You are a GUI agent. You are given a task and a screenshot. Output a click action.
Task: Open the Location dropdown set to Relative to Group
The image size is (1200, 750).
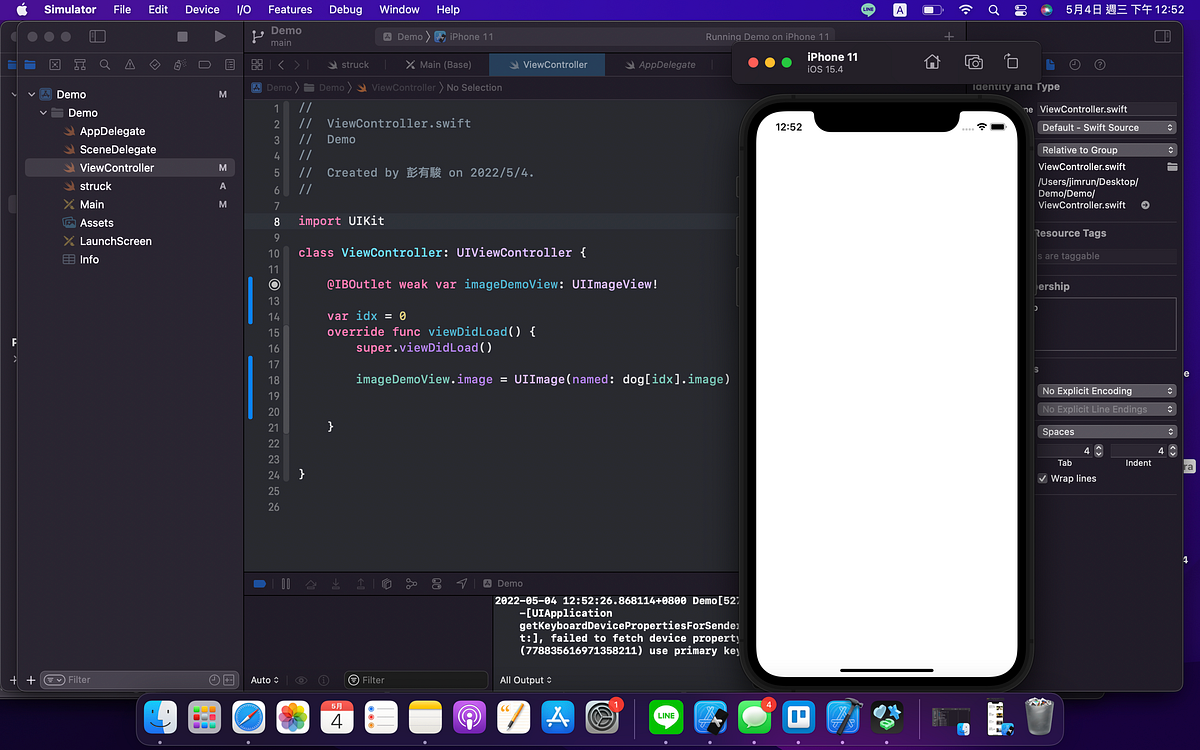[x=1106, y=149]
